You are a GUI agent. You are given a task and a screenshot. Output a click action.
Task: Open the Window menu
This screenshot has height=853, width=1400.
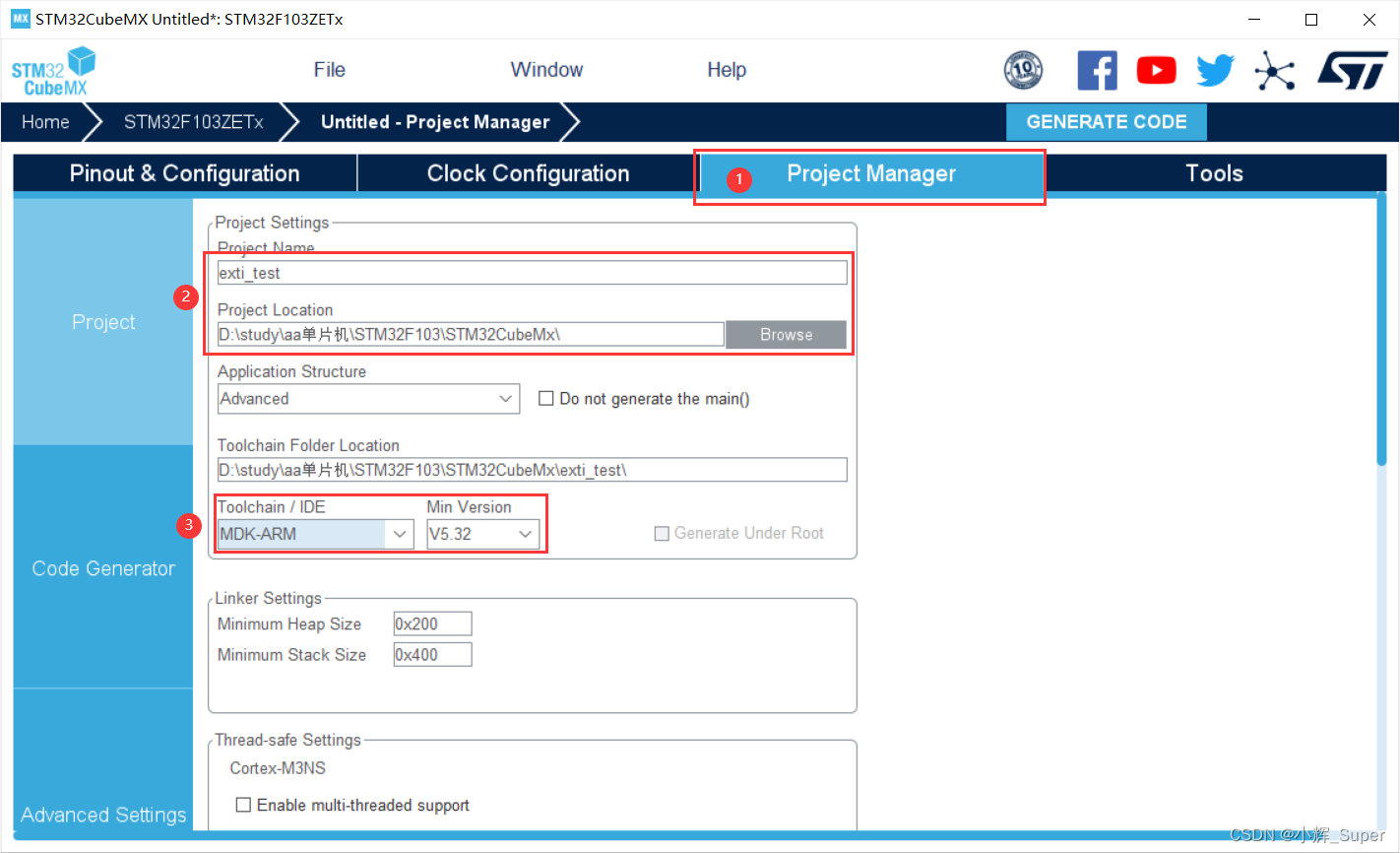546,70
